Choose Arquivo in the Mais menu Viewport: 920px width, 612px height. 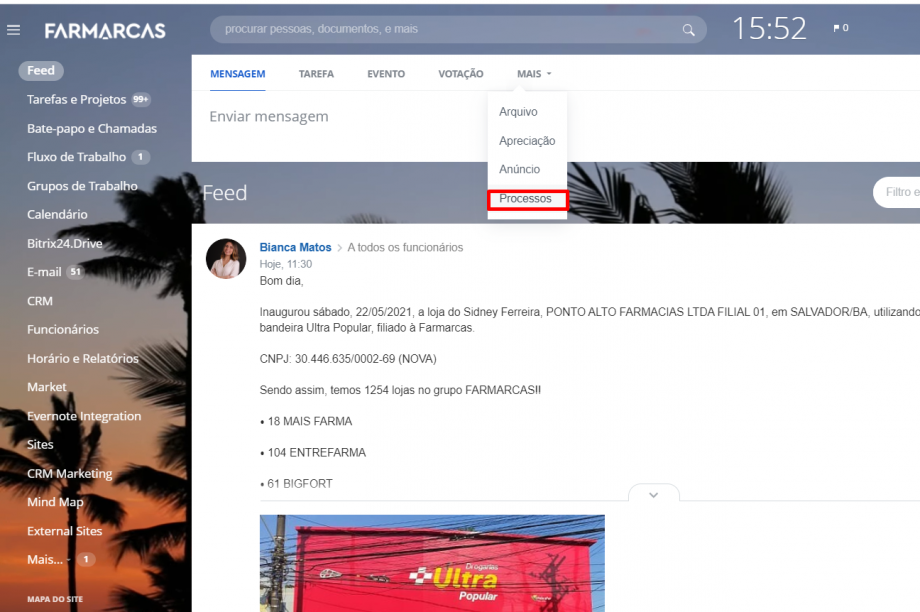[518, 112]
